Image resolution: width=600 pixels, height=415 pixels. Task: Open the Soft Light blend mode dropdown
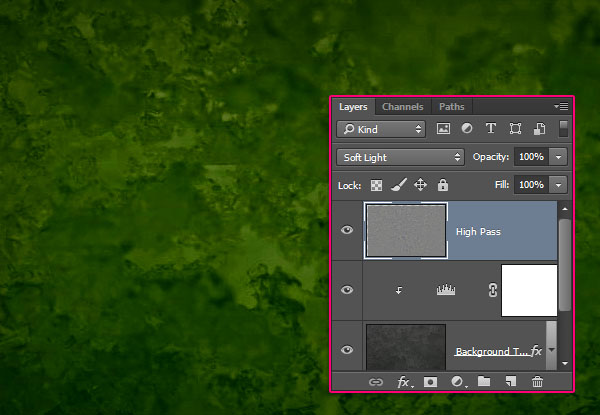[402, 157]
